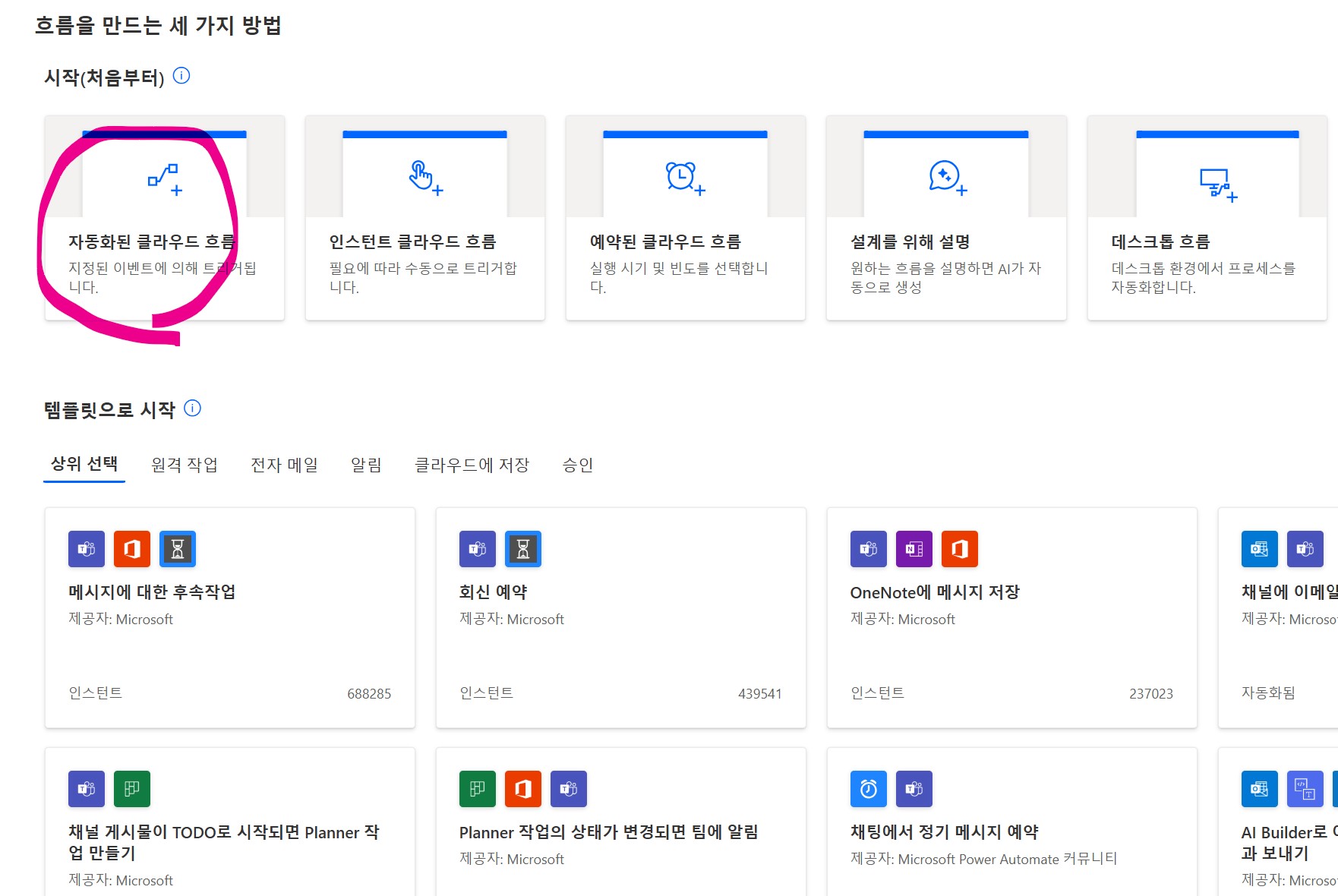Click the hourglass icon in 메시지에 대한 후속작업 card
Image resolution: width=1338 pixels, height=896 pixels.
tap(178, 549)
